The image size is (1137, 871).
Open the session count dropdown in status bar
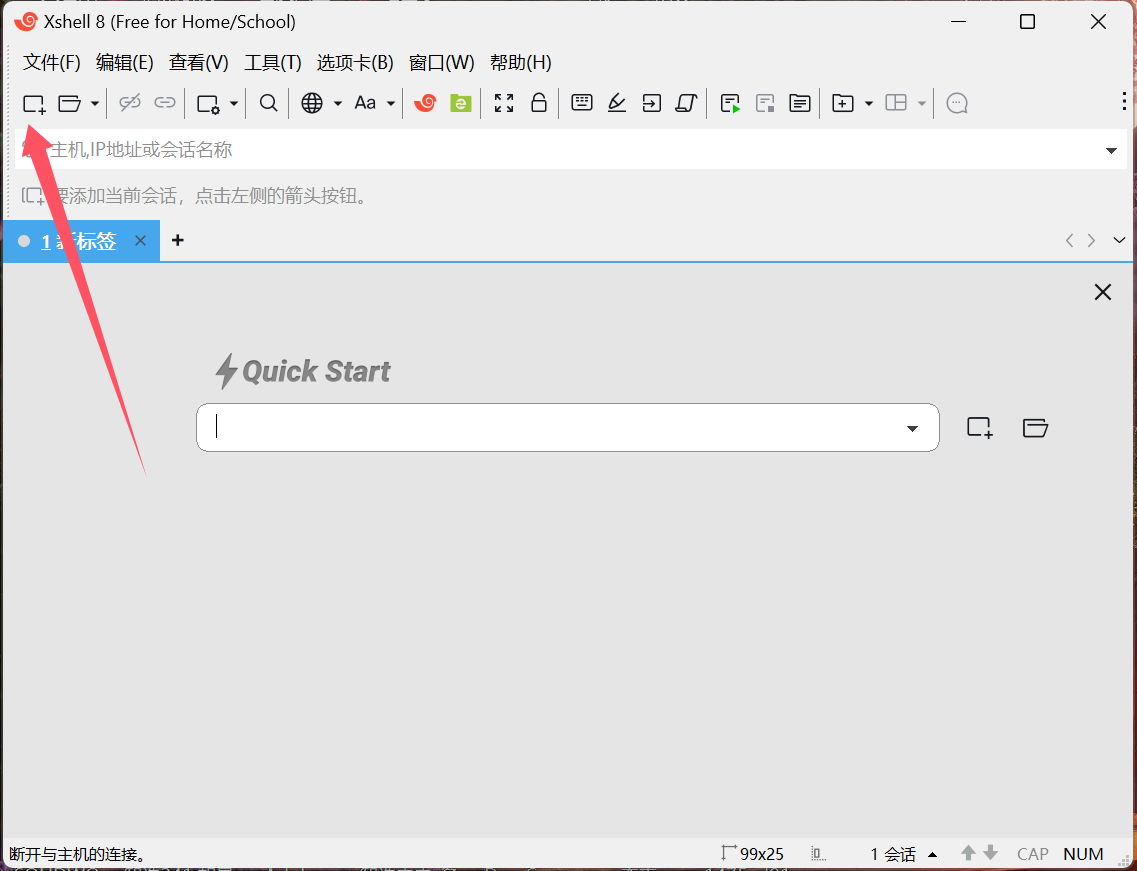click(932, 854)
